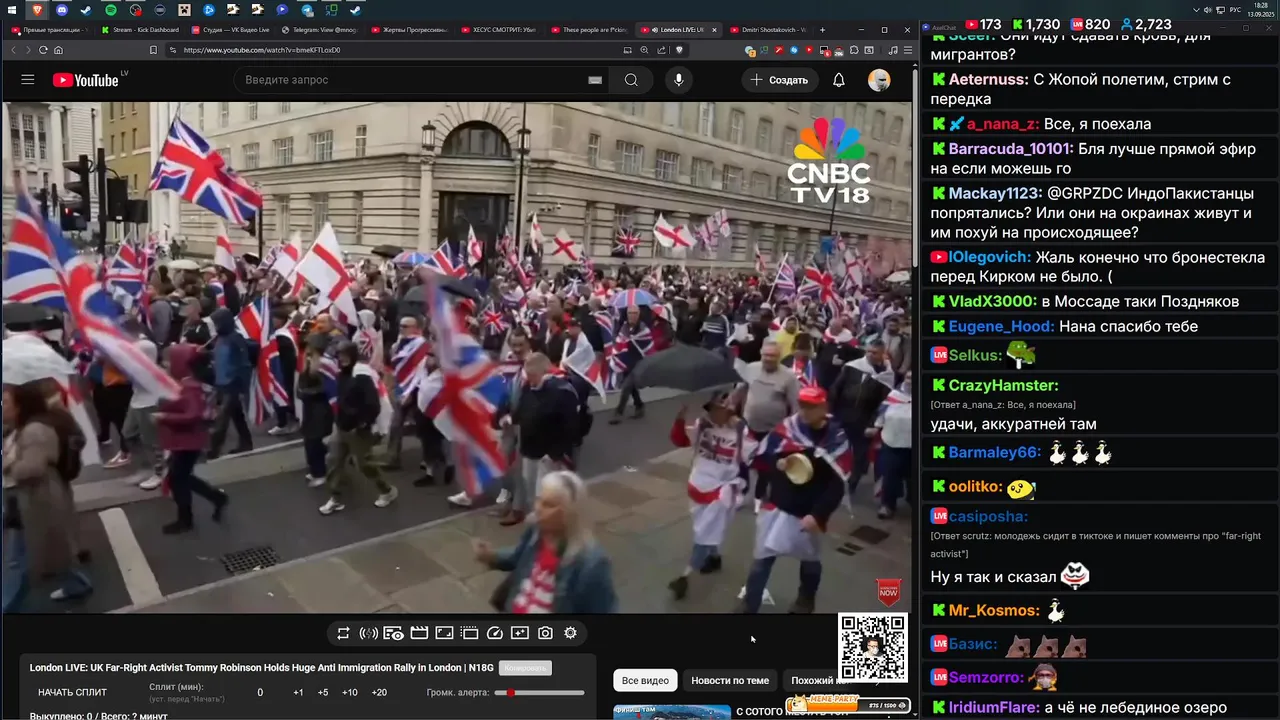Click the split minutes value 0

click(260, 693)
